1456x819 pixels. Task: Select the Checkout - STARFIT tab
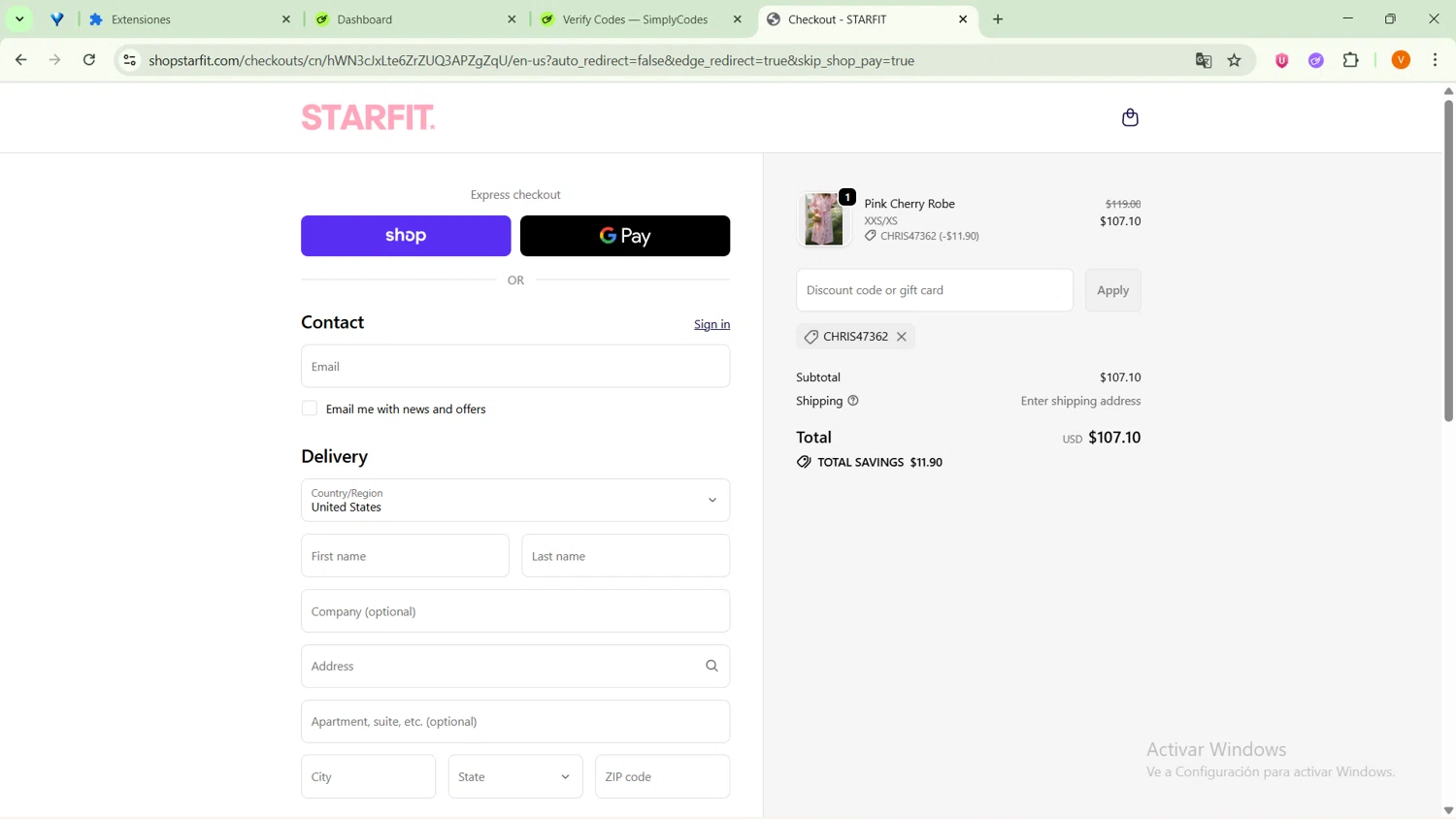click(867, 19)
